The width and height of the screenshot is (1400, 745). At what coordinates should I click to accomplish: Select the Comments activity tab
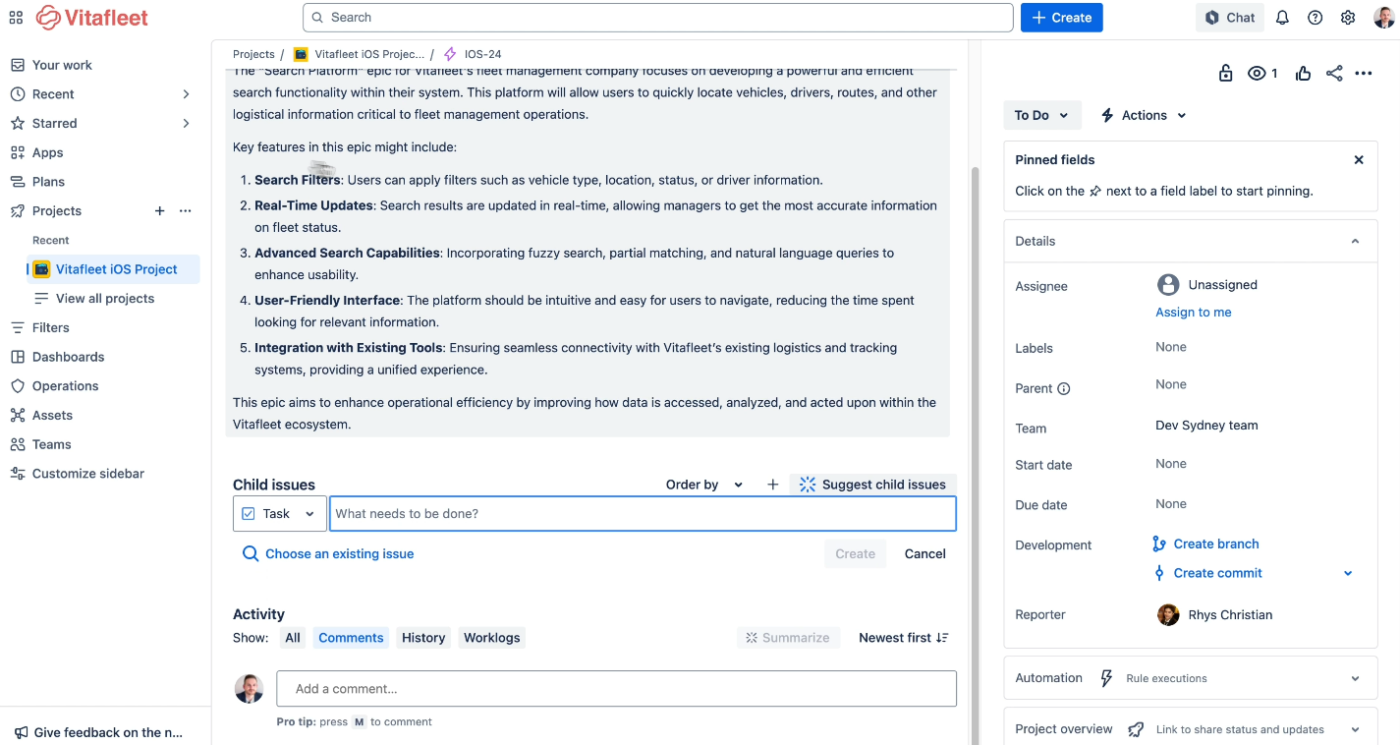[x=351, y=638]
